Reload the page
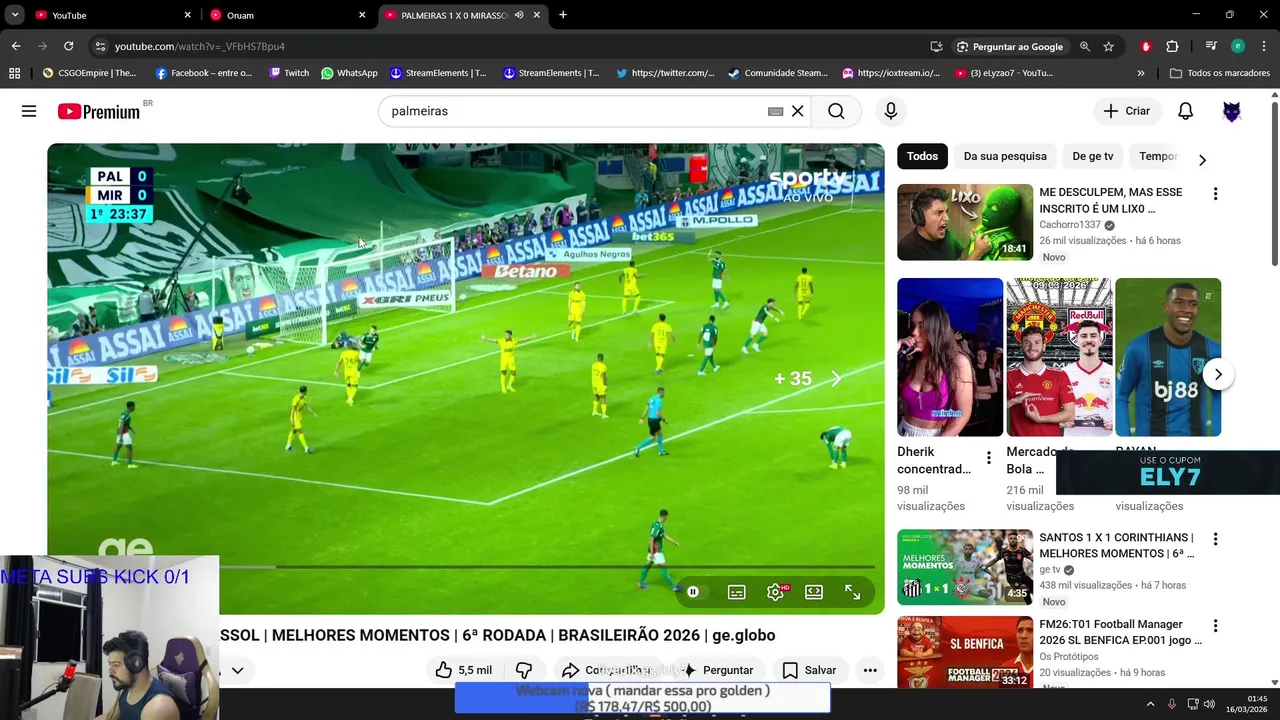Screen dimensions: 1280x720 coord(68,46)
